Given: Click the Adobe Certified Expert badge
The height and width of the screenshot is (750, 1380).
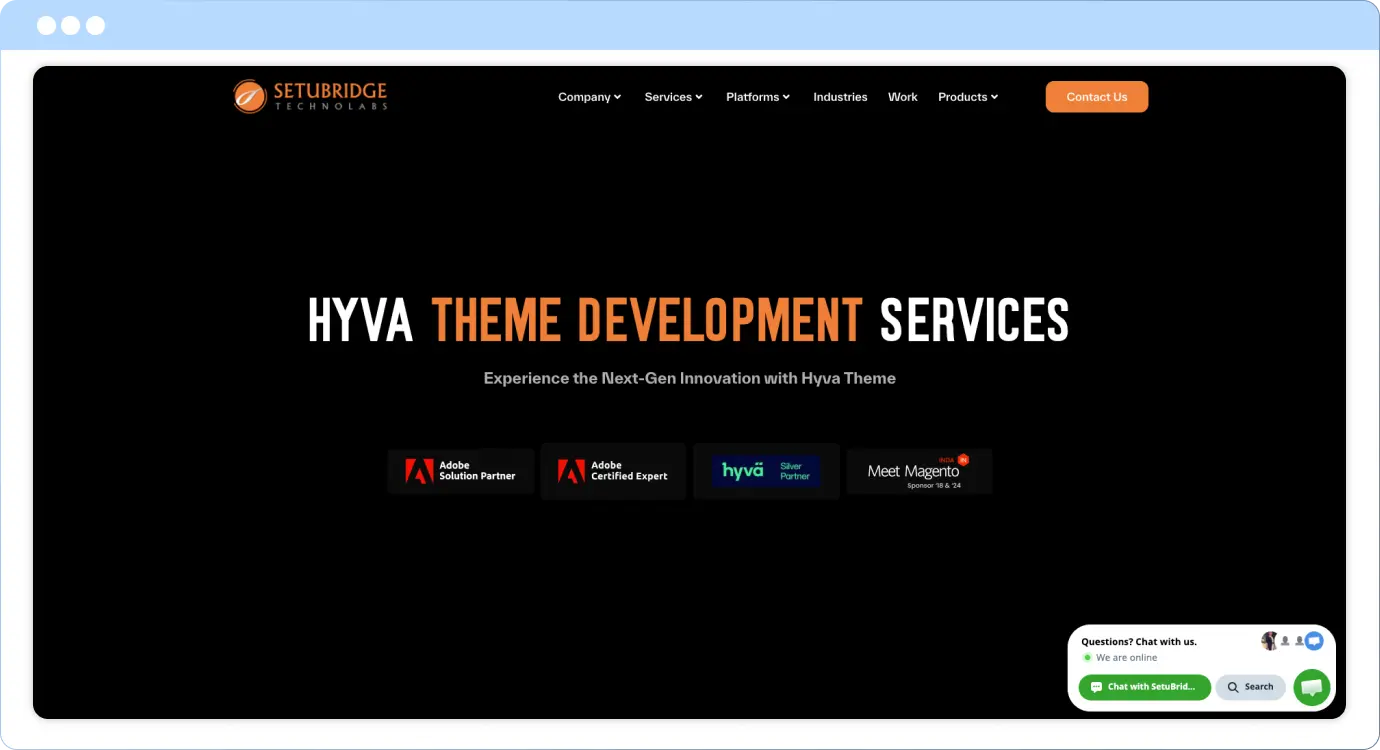Looking at the screenshot, I should (613, 471).
